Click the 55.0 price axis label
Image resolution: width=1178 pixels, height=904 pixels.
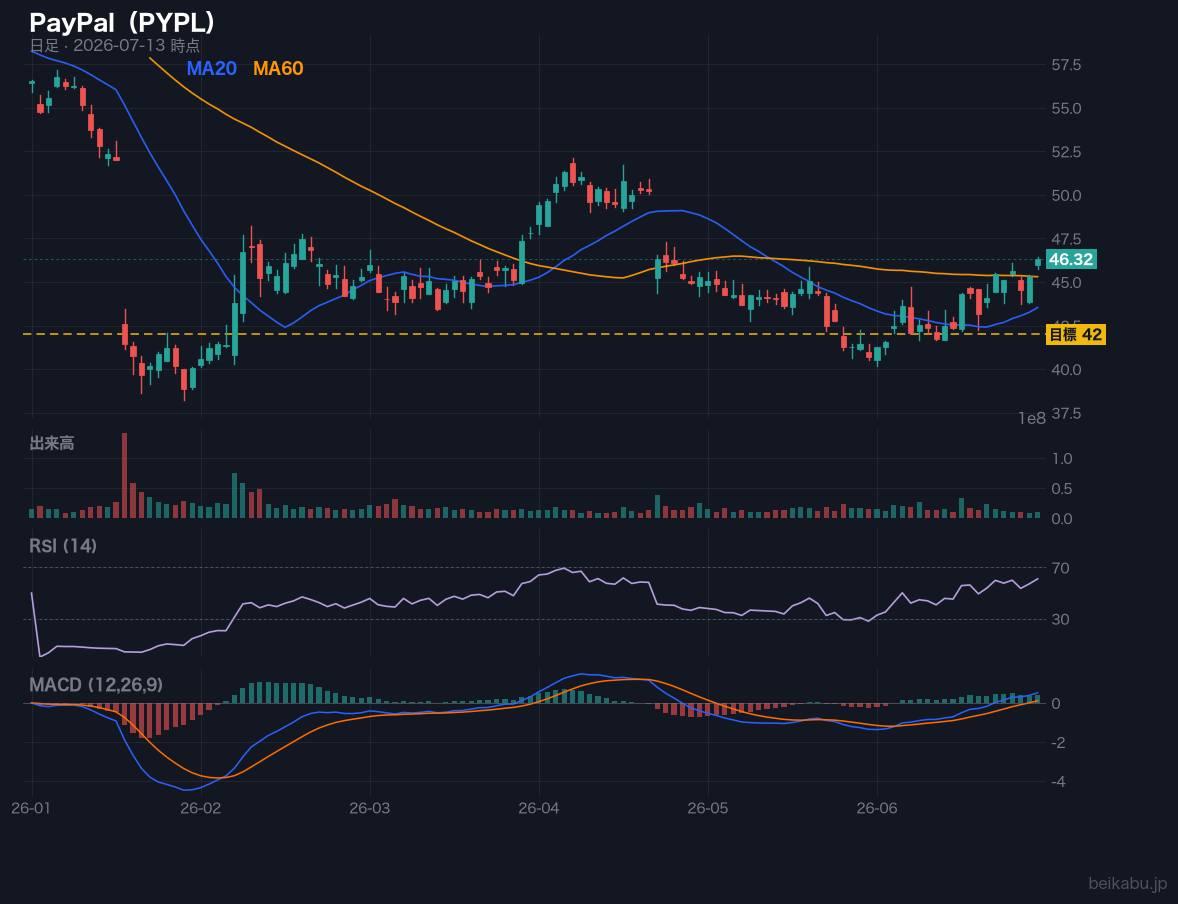coord(1066,109)
